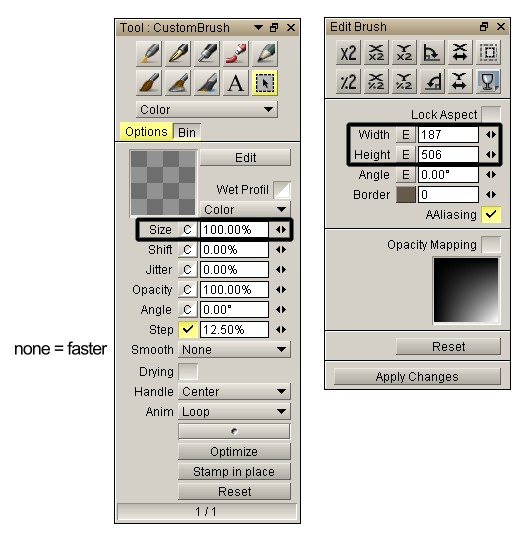Click Reset in the Edit Brush panel
523x533 pixels.
coord(448,346)
